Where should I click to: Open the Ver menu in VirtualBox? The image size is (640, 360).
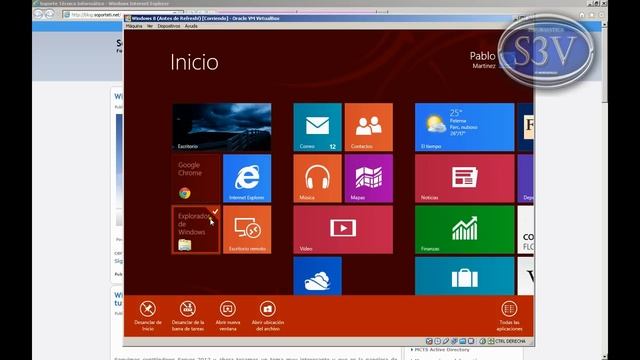pos(150,26)
